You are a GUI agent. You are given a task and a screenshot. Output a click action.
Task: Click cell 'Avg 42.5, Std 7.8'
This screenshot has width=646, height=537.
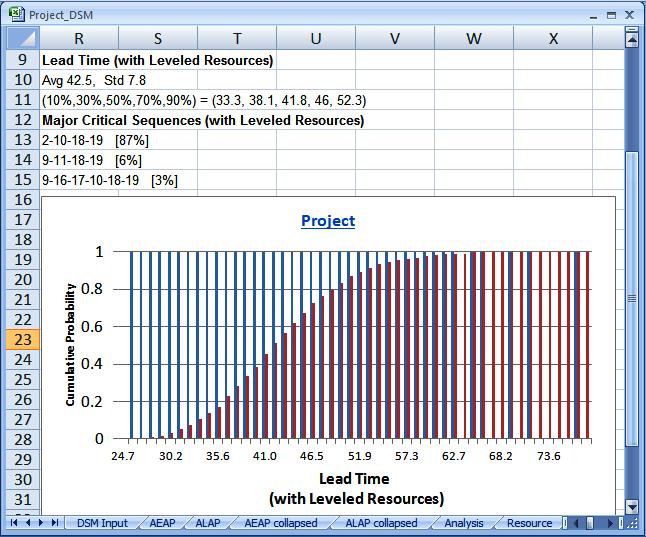[x=94, y=80]
